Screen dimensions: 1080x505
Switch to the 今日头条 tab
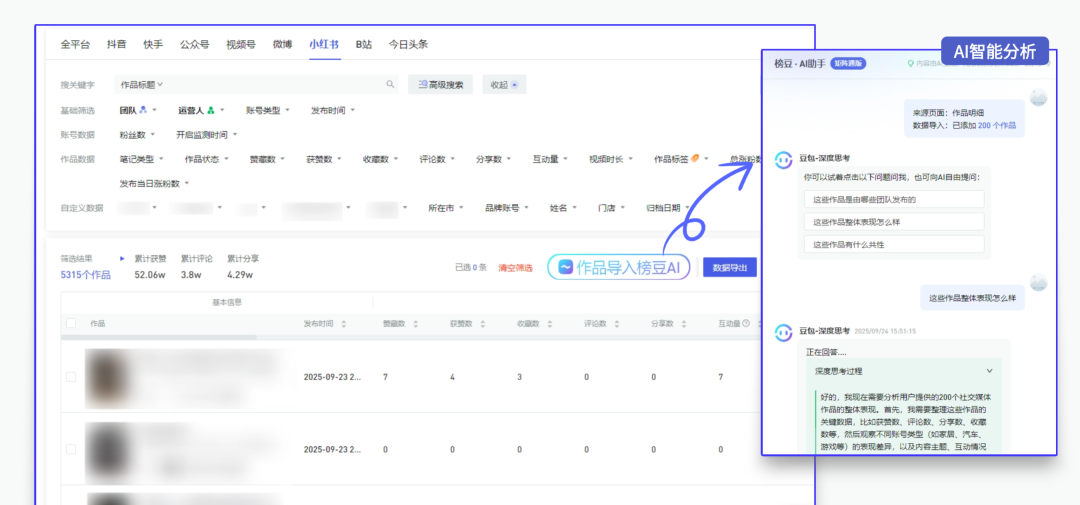(x=408, y=44)
